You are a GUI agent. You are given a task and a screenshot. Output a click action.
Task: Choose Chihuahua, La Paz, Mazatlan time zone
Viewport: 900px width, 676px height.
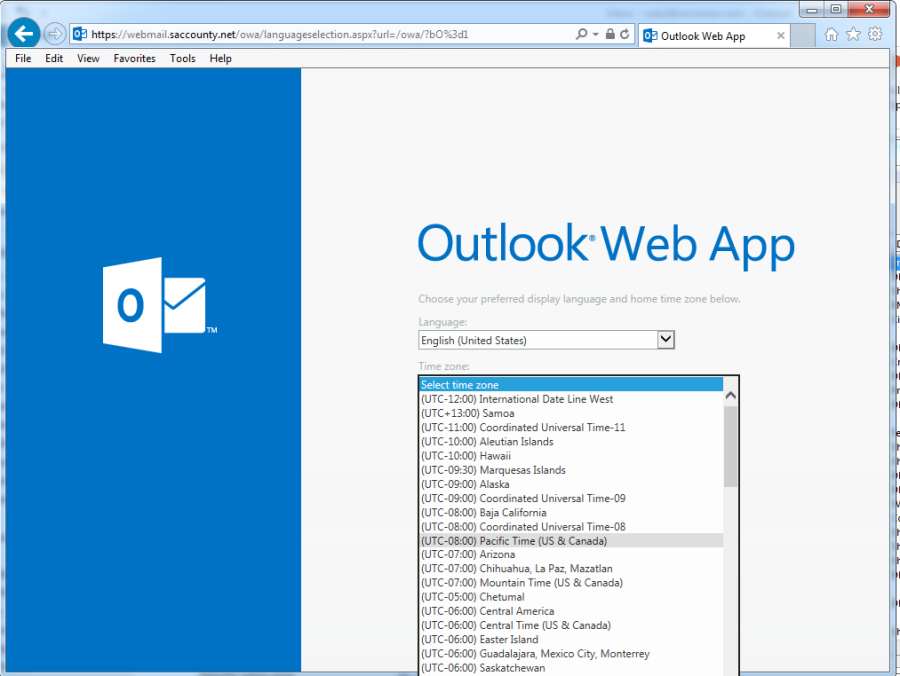(x=571, y=569)
